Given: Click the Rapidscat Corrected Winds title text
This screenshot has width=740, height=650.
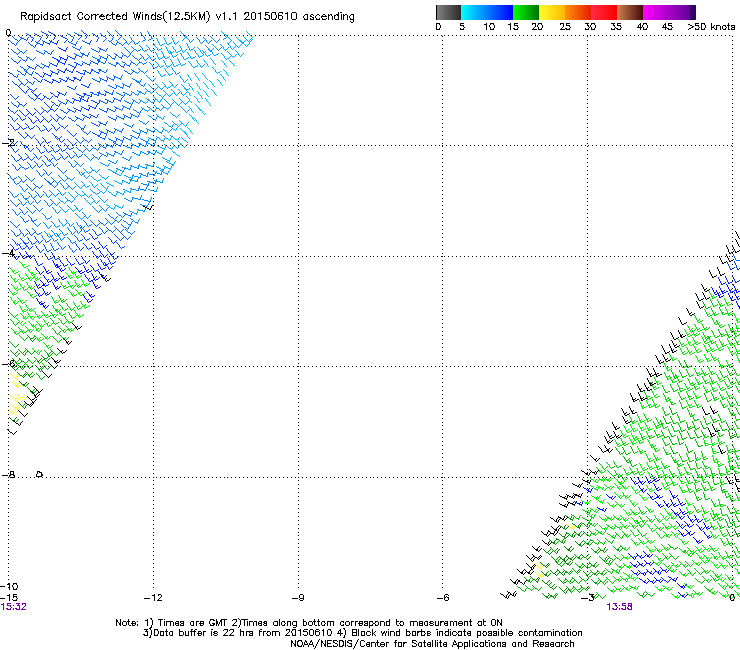Looking at the screenshot, I should [187, 17].
